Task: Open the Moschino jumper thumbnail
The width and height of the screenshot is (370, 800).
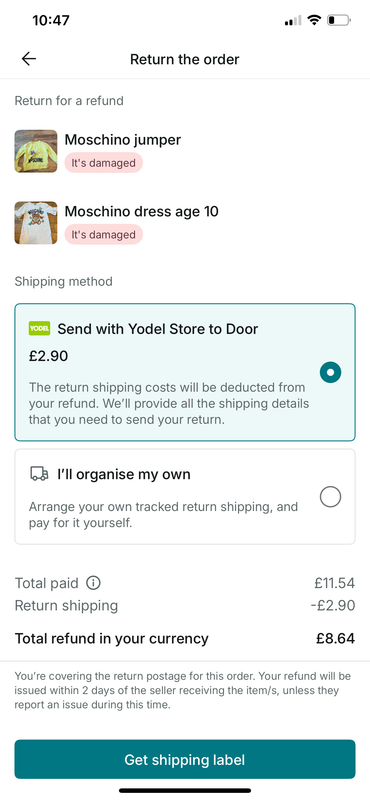Action: point(36,151)
